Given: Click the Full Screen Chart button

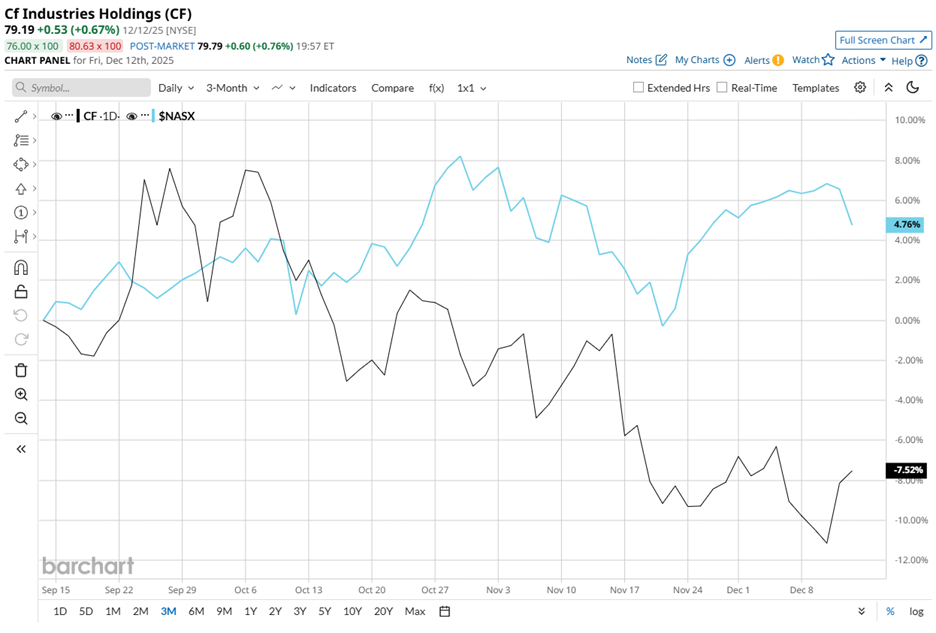Looking at the screenshot, I should [x=883, y=40].
